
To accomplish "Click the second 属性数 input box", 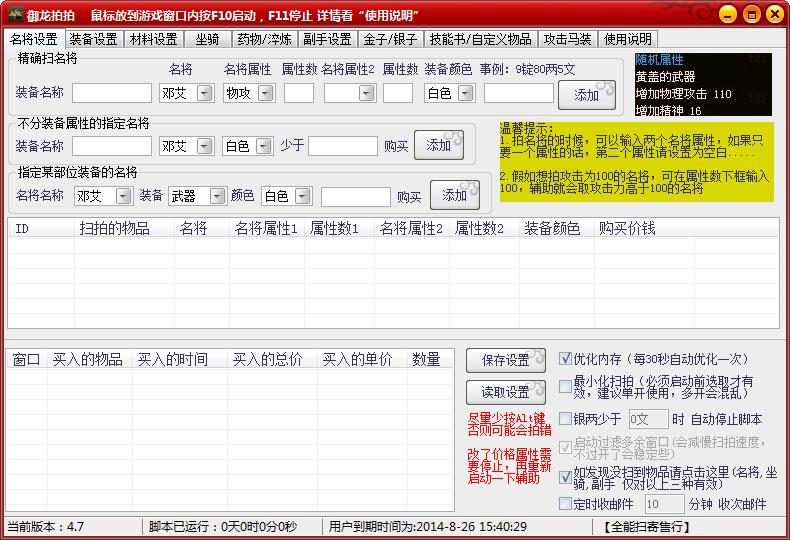I will (398, 93).
